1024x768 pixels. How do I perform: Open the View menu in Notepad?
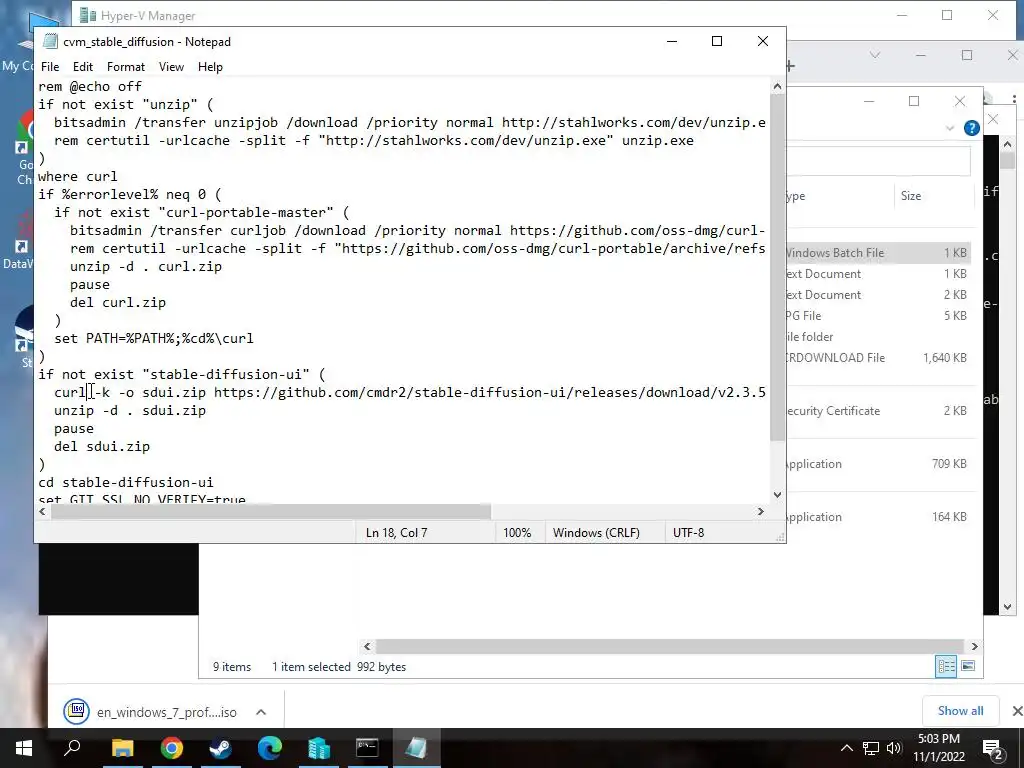point(171,67)
